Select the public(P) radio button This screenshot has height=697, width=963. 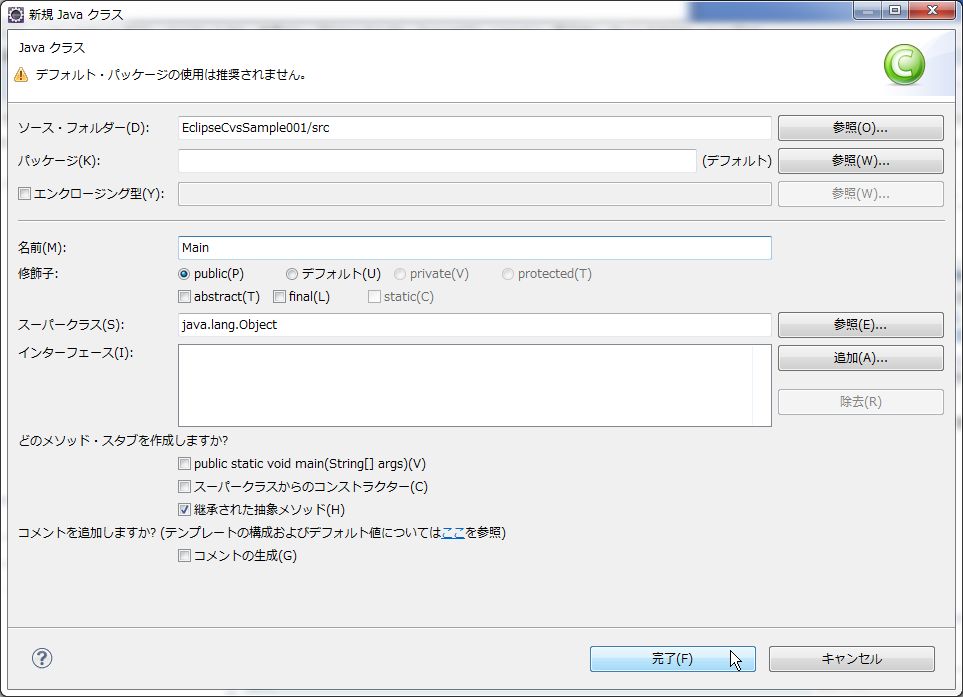[184, 274]
